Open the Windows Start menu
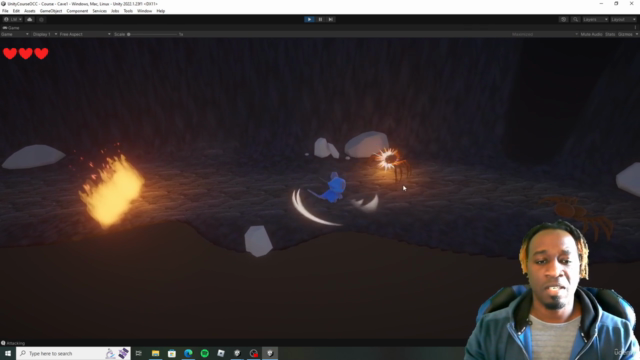The height and width of the screenshot is (360, 640). point(8,353)
